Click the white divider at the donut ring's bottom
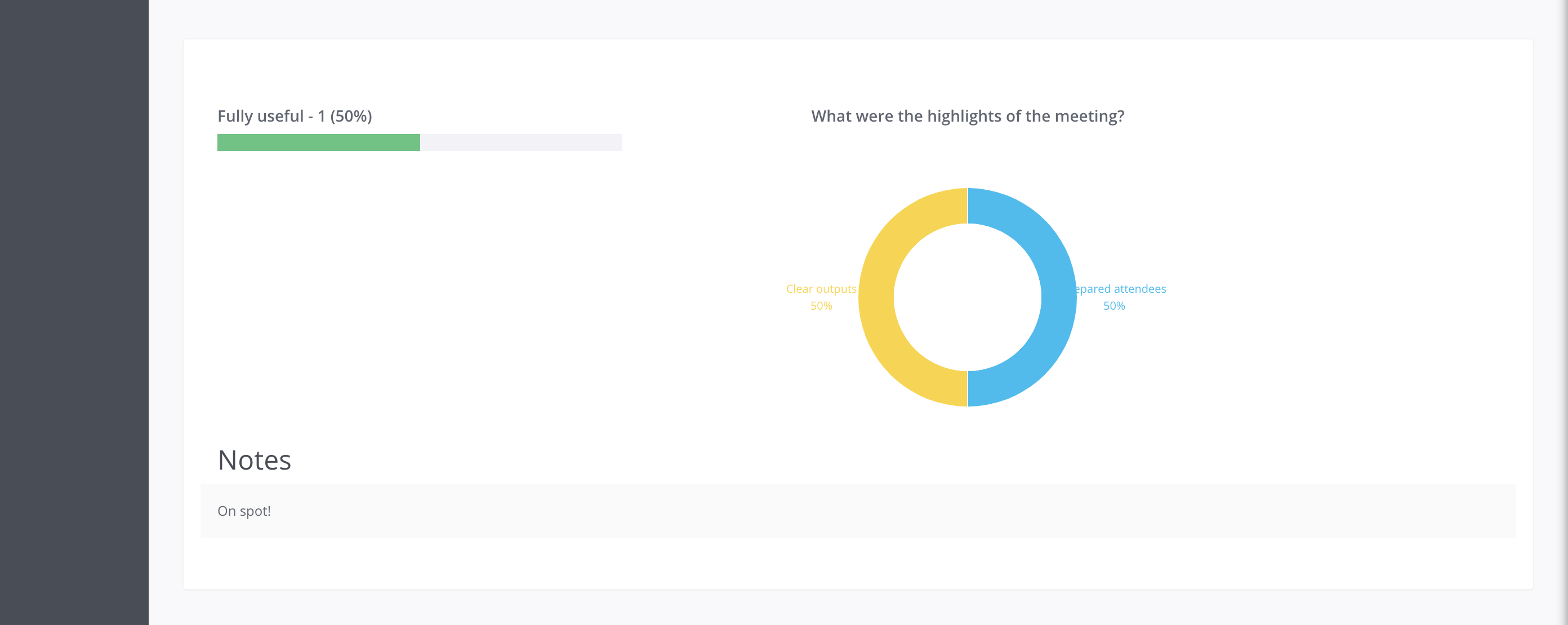 tap(967, 389)
